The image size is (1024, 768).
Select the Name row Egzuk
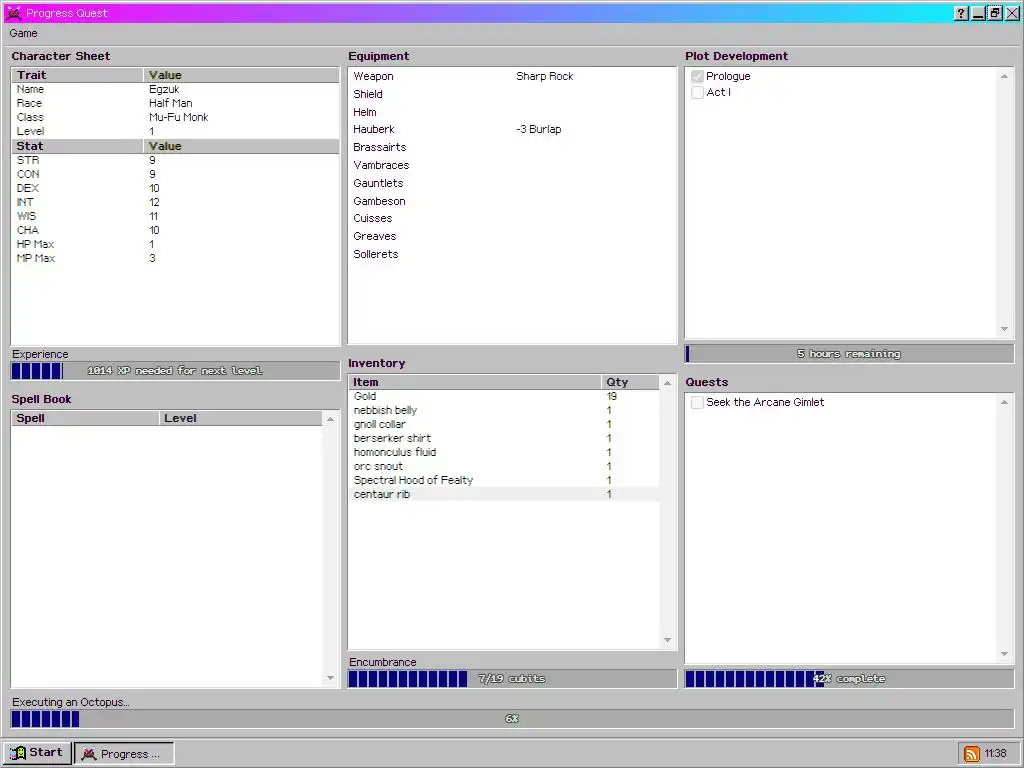pos(175,89)
